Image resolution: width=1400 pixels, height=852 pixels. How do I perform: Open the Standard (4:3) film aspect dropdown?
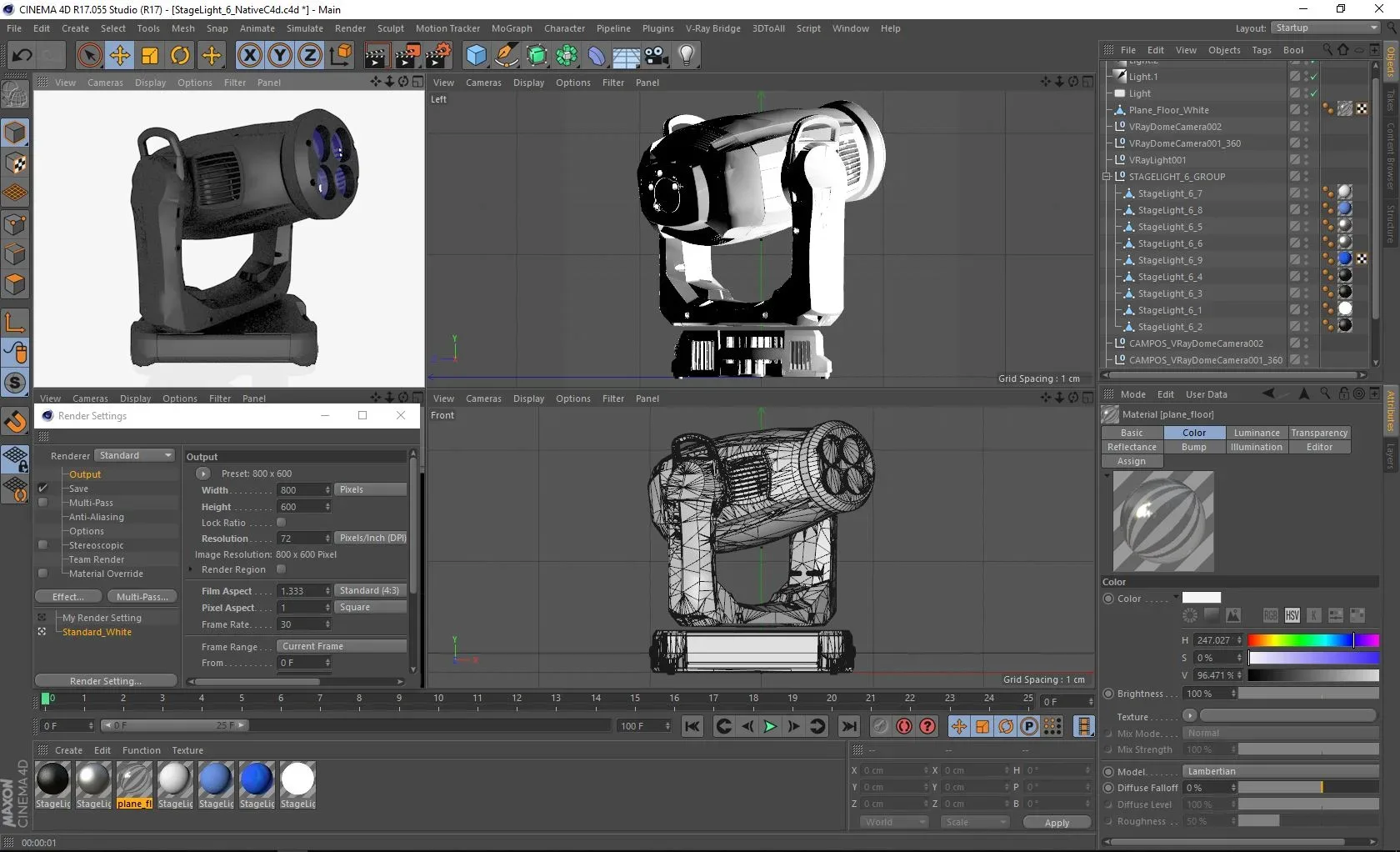371,590
